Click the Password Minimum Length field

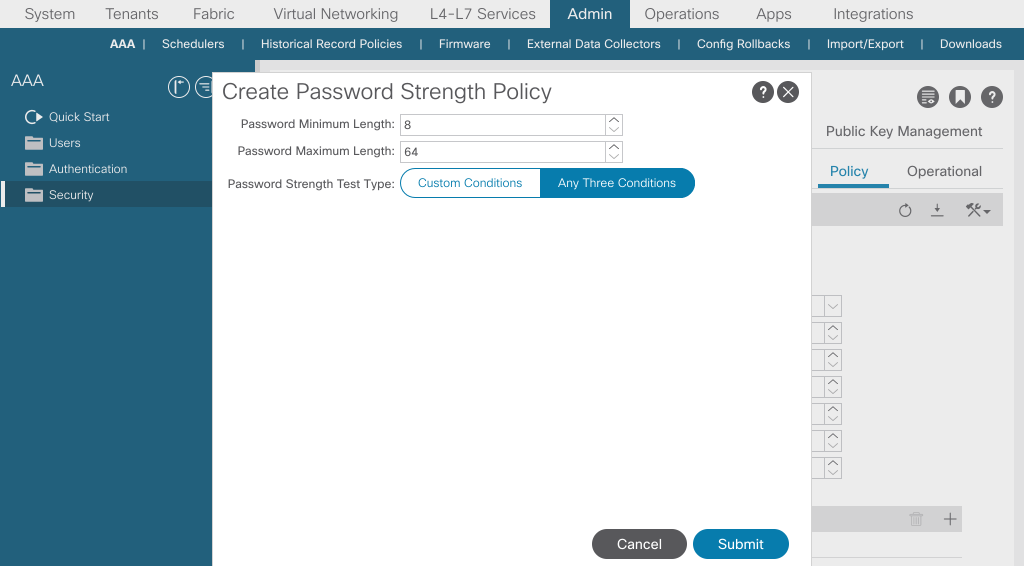coord(503,125)
